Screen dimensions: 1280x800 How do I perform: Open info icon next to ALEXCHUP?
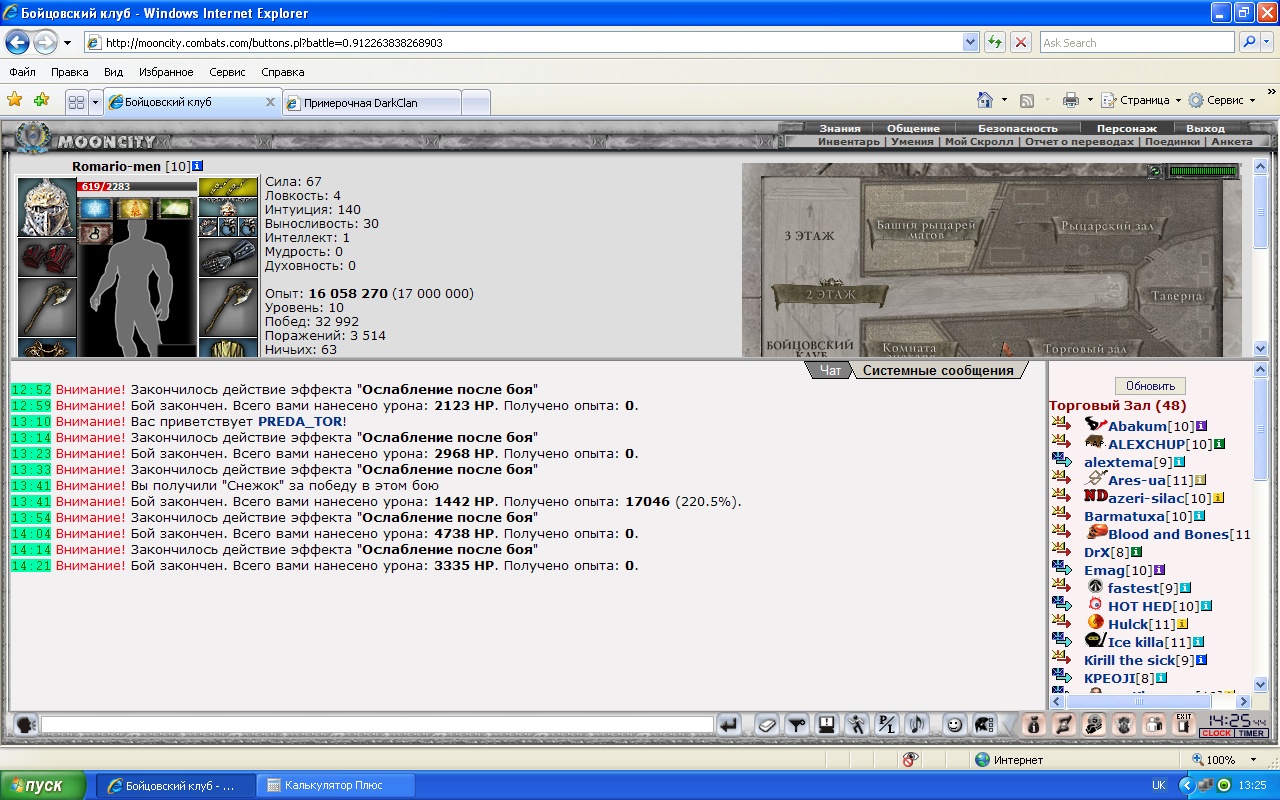coord(1219,443)
